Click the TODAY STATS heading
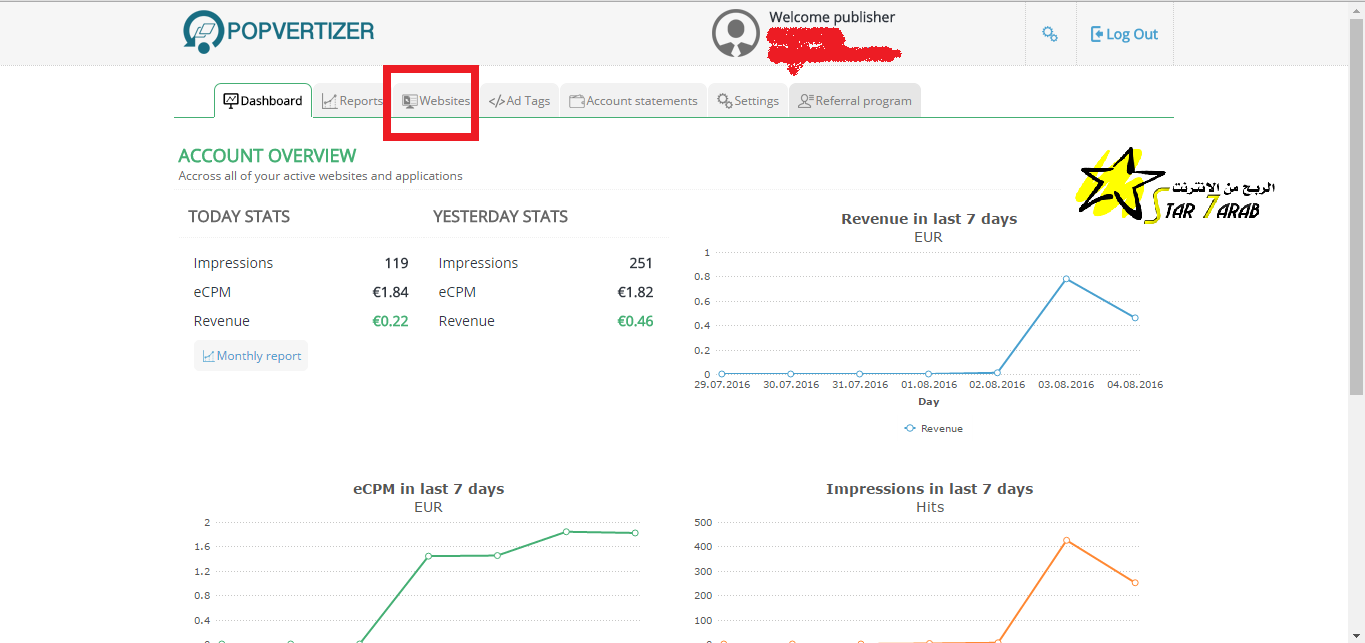 (x=239, y=216)
